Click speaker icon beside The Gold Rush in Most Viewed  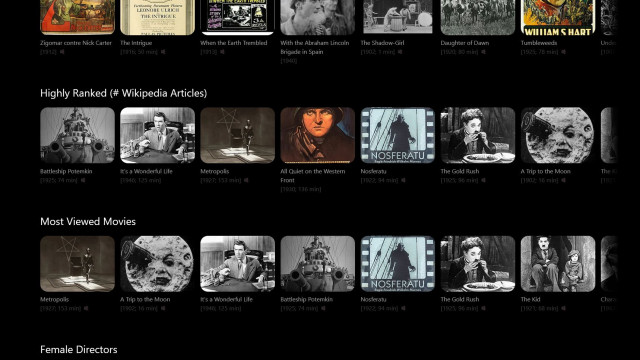pyautogui.click(x=483, y=309)
